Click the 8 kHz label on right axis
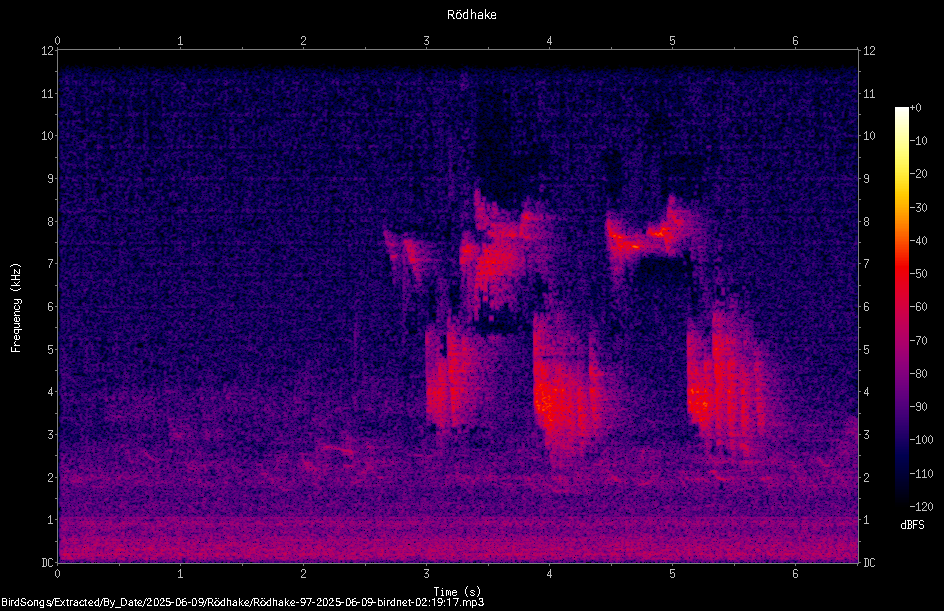Screen dimensions: 944x611 tap(866, 222)
